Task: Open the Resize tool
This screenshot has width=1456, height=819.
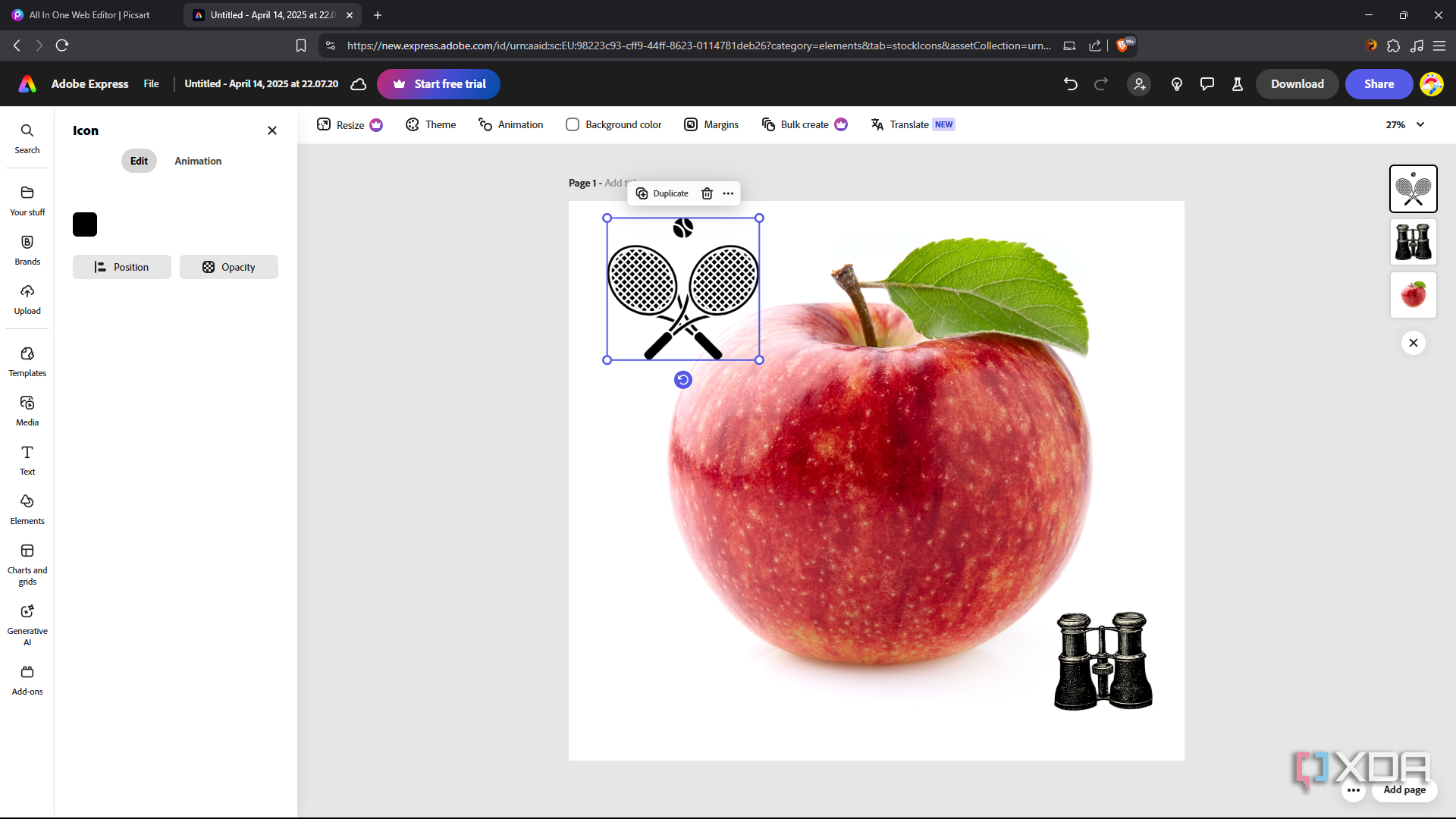Action: (x=350, y=124)
